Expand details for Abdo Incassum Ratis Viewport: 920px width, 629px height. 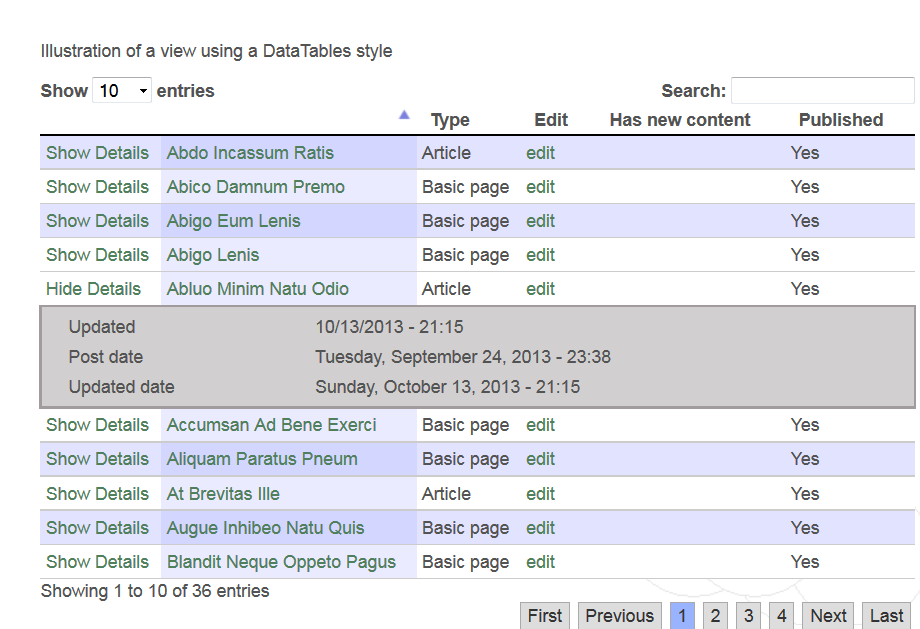click(x=96, y=152)
